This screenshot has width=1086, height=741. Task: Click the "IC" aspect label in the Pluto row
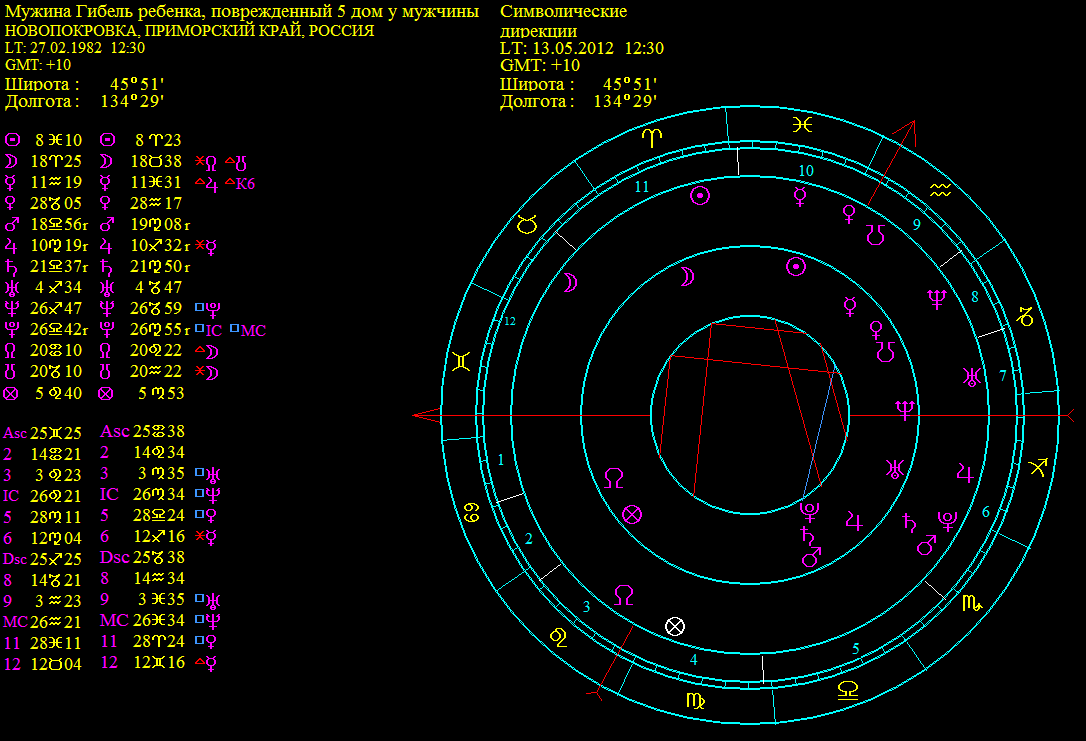coord(213,331)
